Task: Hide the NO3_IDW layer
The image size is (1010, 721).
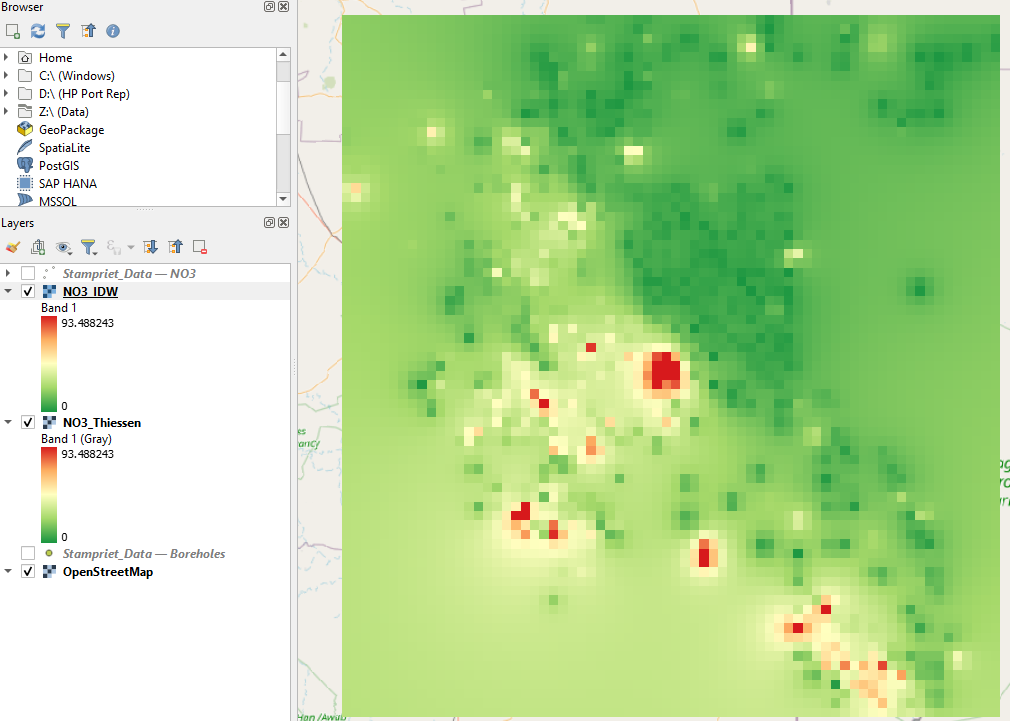Action: click(x=28, y=290)
